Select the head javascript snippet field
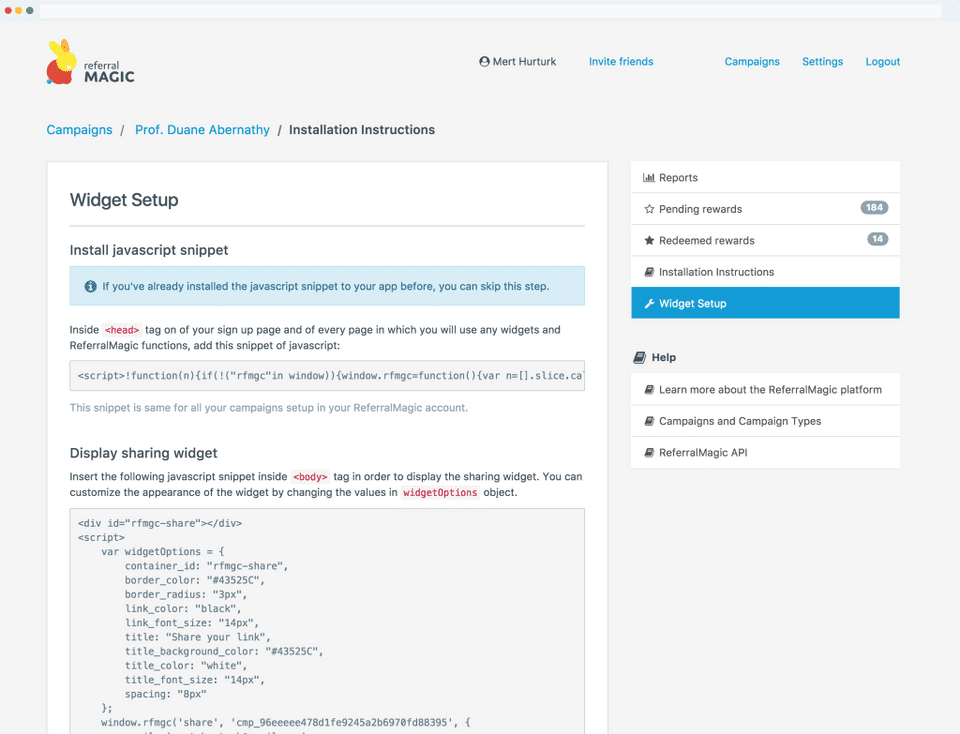 tap(327, 377)
